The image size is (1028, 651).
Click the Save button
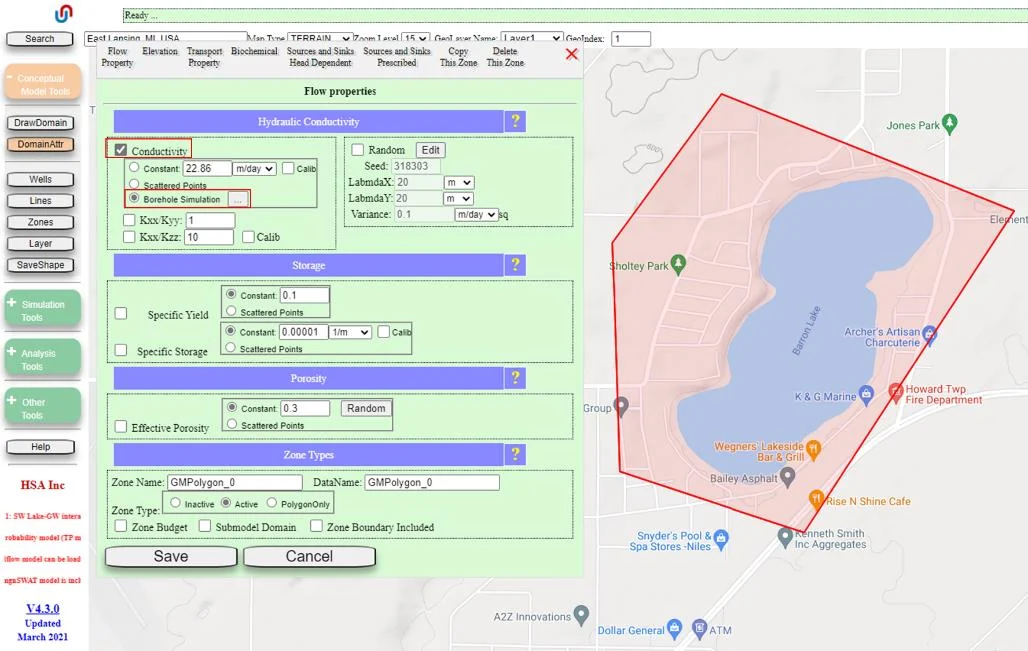(171, 556)
